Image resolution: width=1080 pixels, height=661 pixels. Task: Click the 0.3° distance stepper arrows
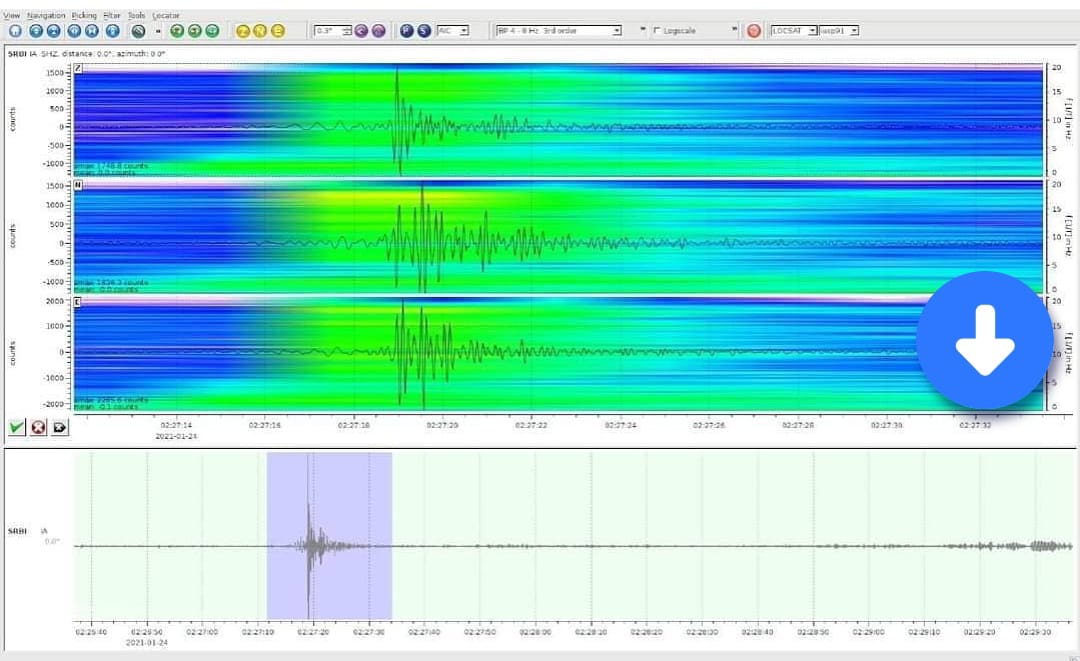[346, 31]
